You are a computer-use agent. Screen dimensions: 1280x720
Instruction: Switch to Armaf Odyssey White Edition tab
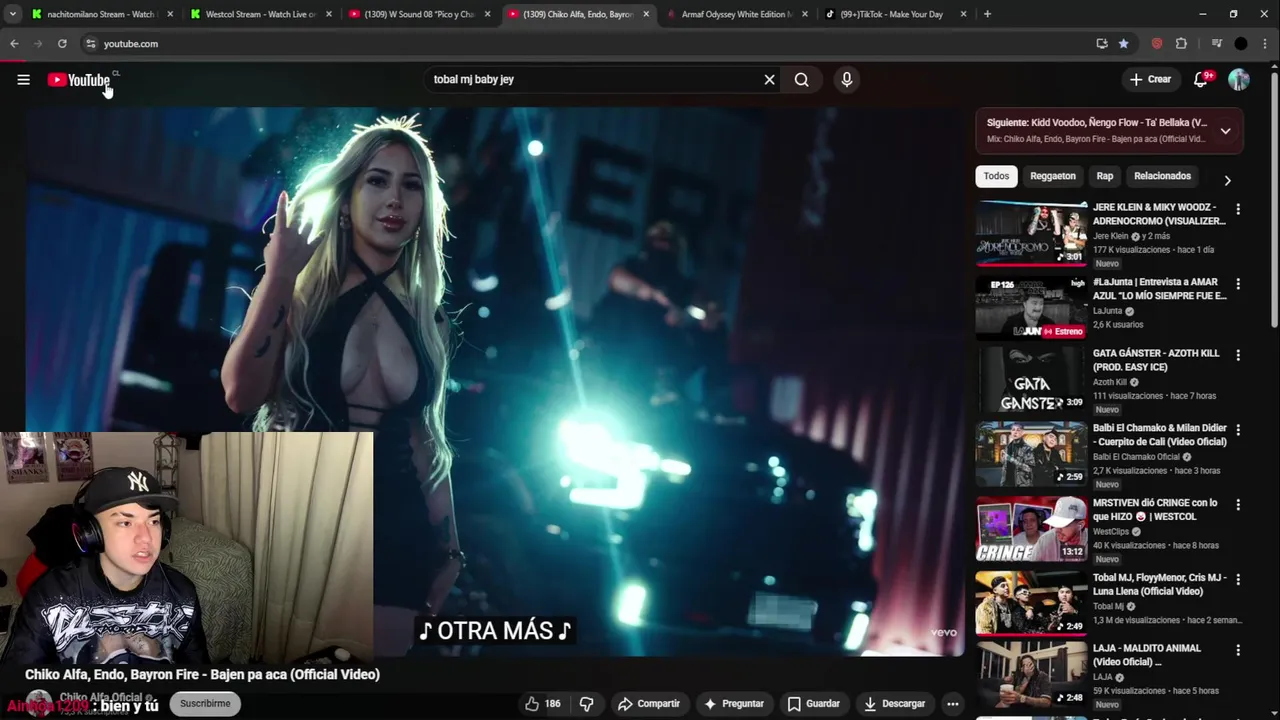click(x=735, y=14)
